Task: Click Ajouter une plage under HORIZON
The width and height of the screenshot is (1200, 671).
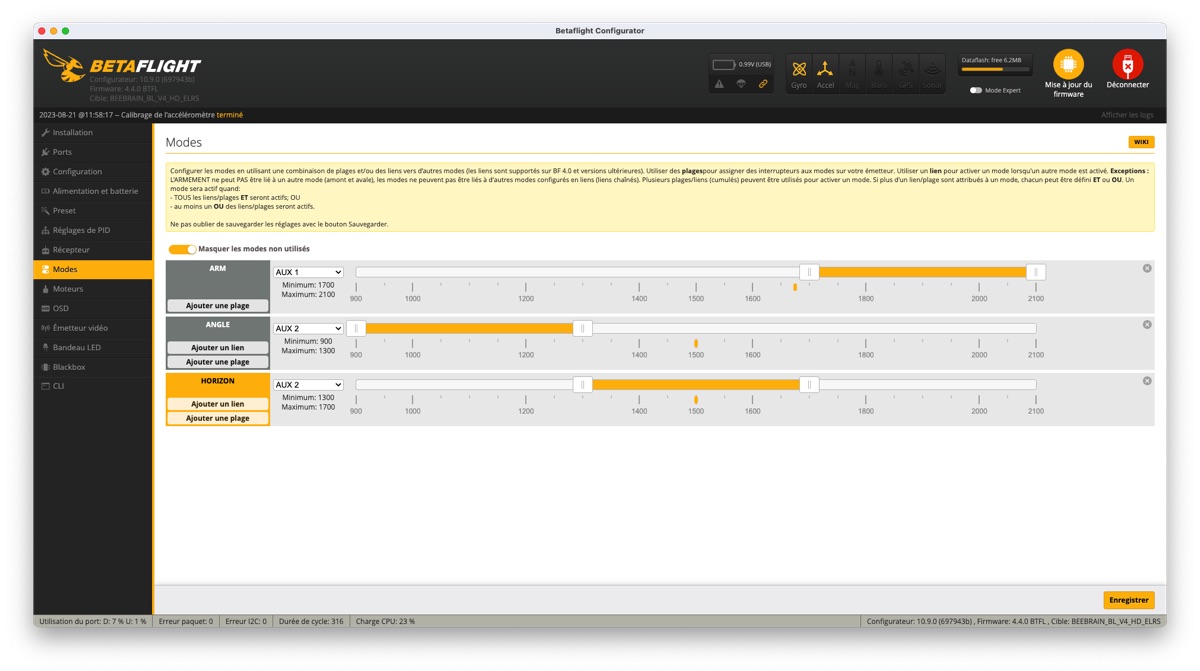Action: tap(218, 418)
